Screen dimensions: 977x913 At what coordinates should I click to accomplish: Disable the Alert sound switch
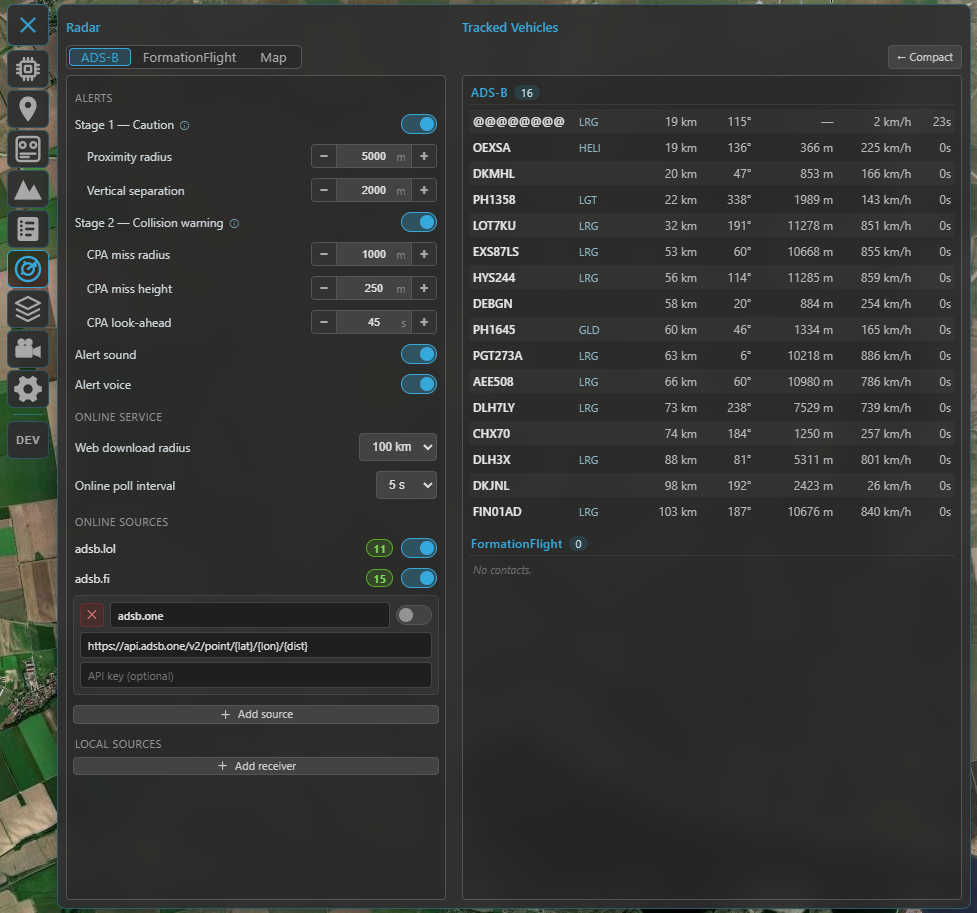(419, 354)
